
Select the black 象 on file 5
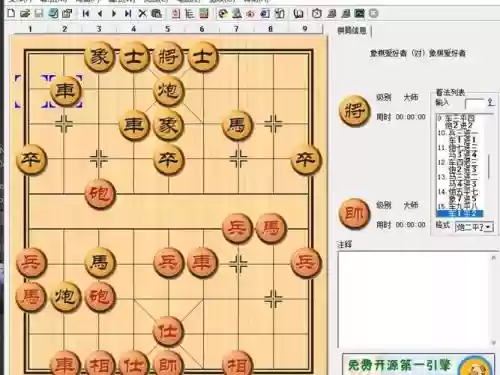coord(168,126)
